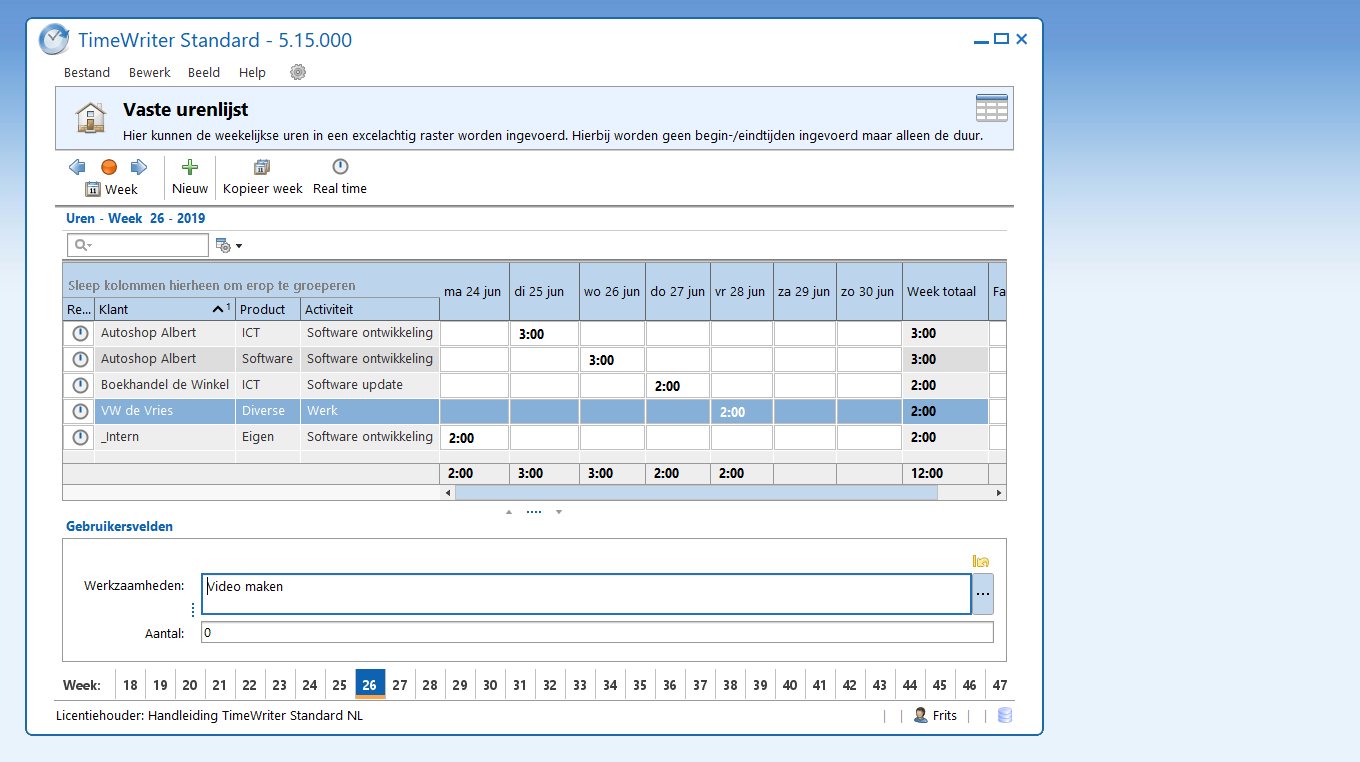Click the 2:00 cell for _Intern on ma 24 jun

475,437
